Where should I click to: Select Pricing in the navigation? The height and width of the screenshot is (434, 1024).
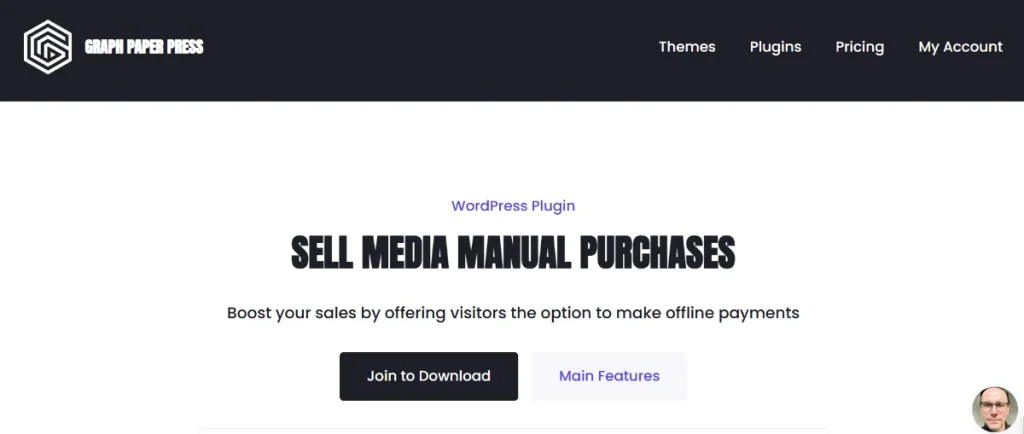click(x=859, y=47)
